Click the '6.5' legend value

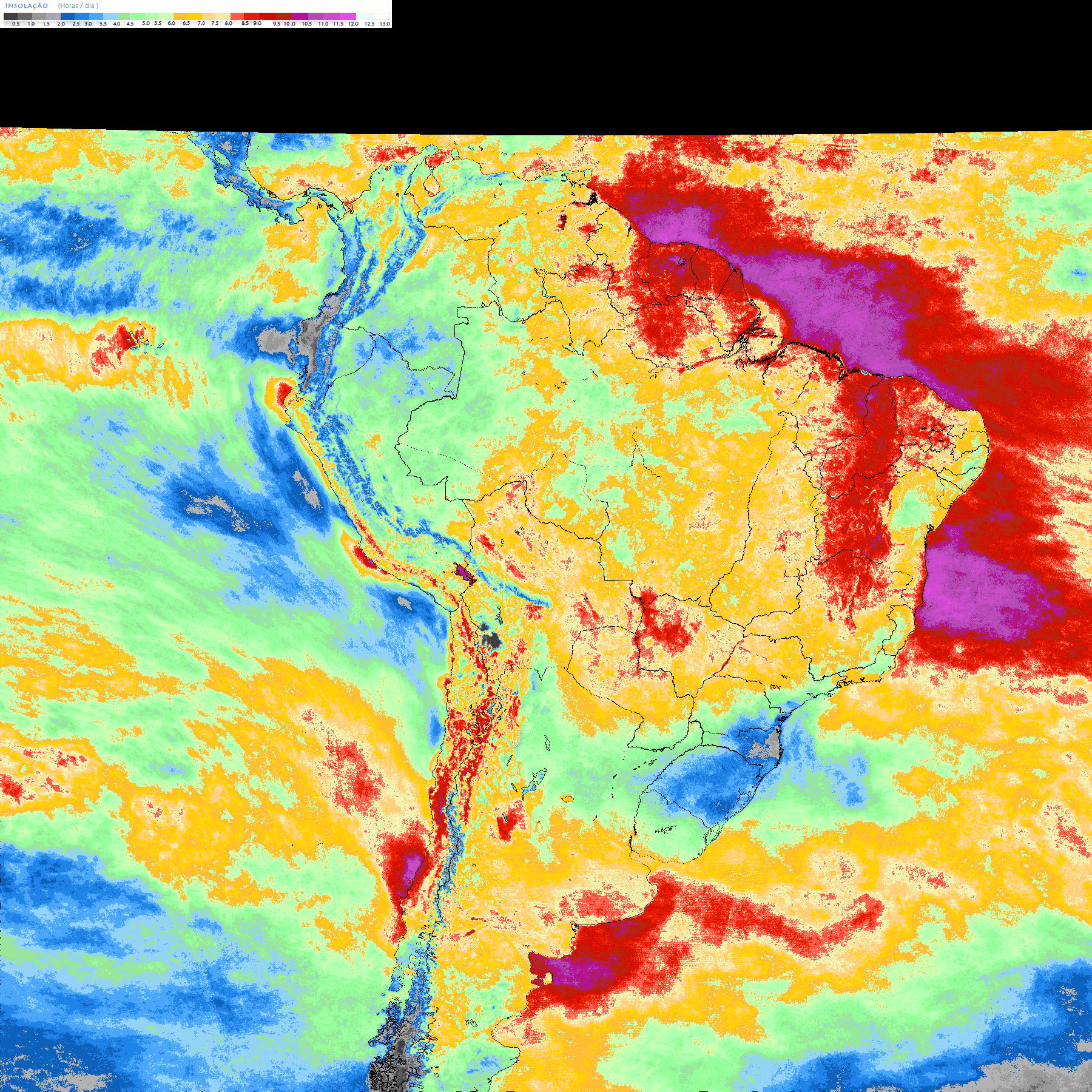[x=186, y=23]
